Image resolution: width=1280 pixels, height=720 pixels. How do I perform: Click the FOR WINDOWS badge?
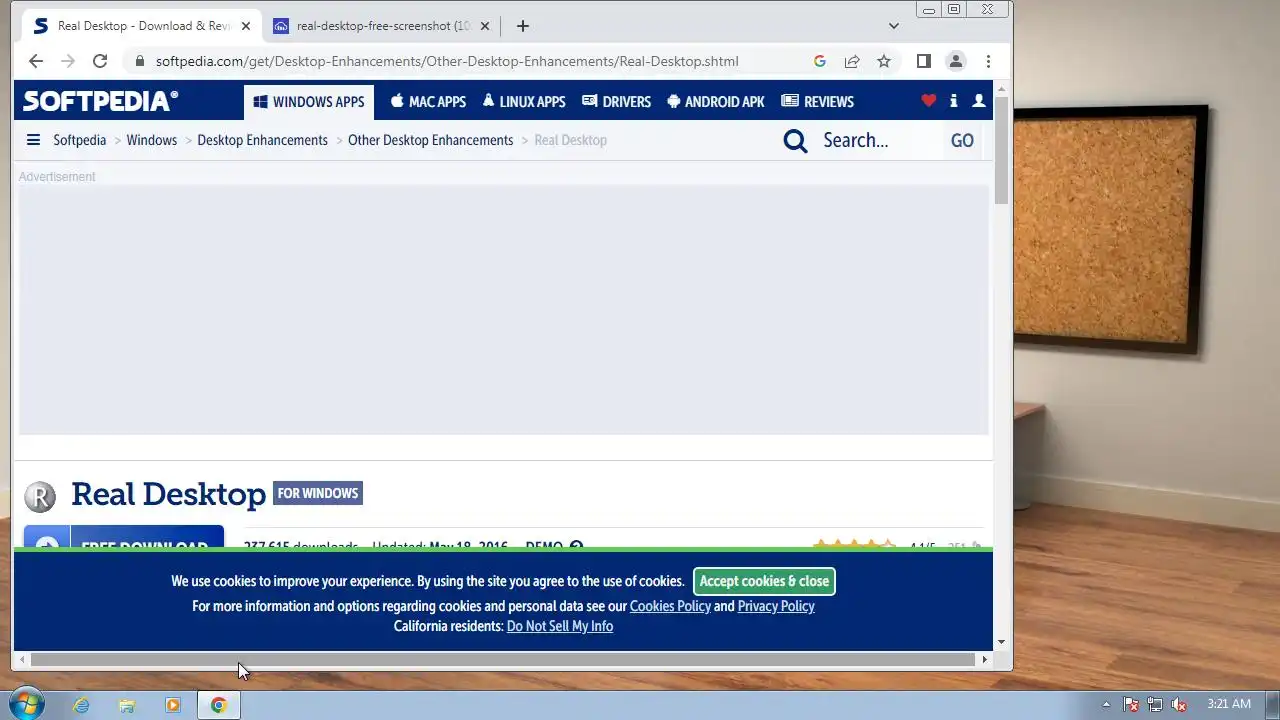318,493
